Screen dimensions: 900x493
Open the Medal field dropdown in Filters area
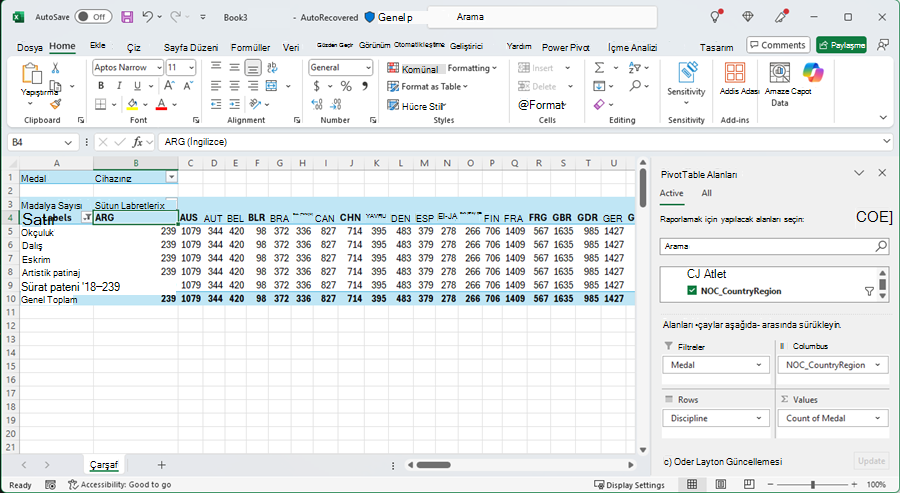click(x=758, y=365)
